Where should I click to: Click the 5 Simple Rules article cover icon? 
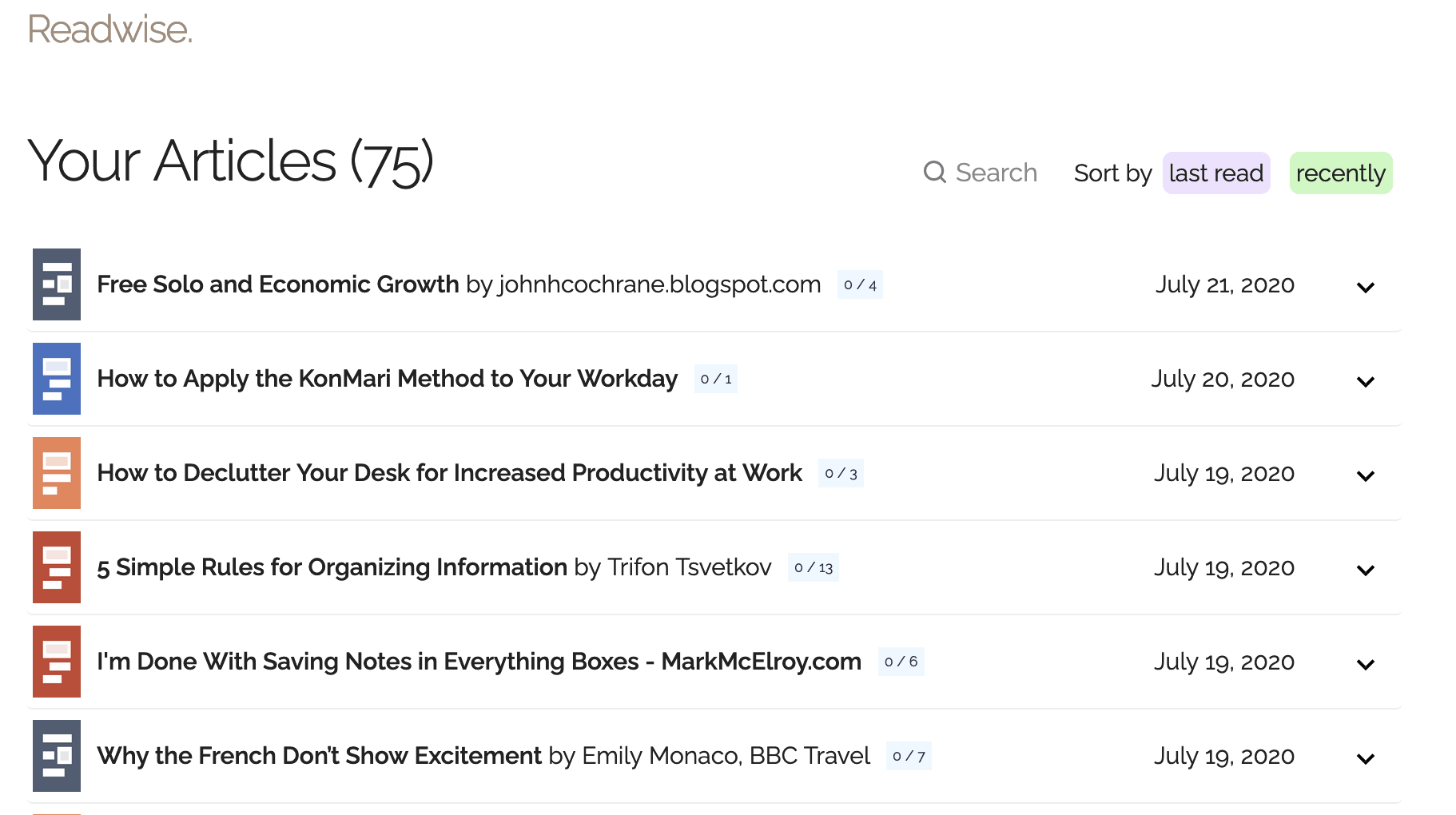(56, 567)
